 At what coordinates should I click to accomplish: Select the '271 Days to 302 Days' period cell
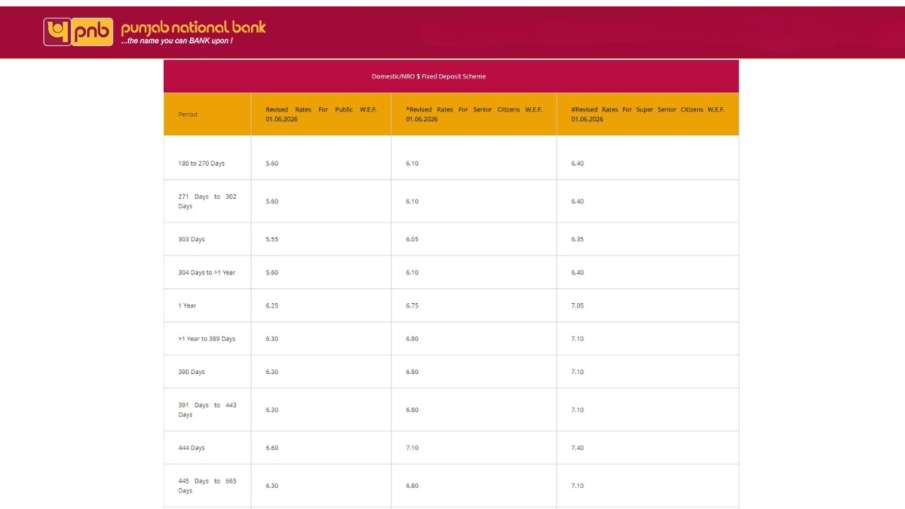click(207, 201)
